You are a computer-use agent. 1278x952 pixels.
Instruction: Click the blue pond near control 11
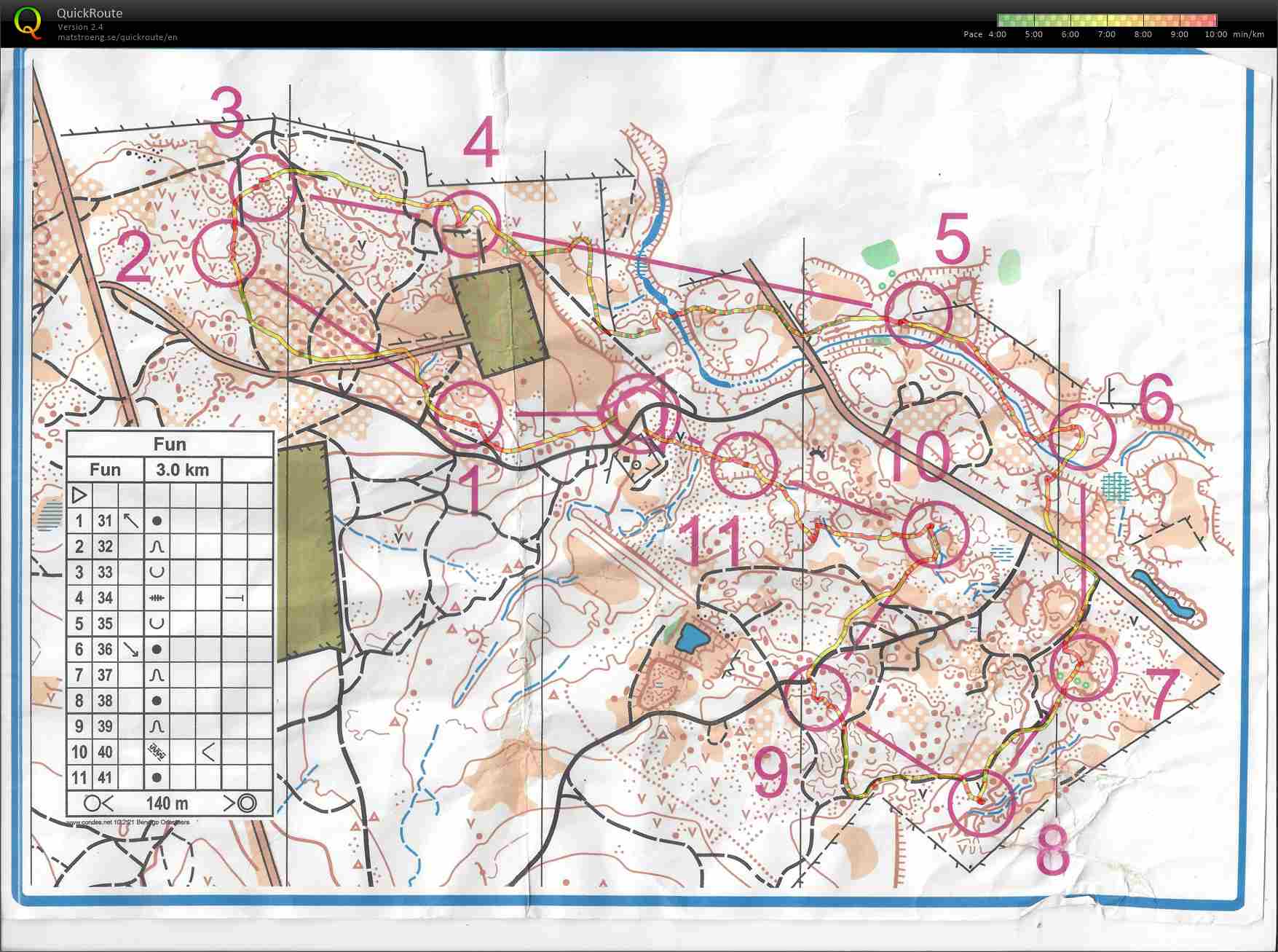coord(691,640)
